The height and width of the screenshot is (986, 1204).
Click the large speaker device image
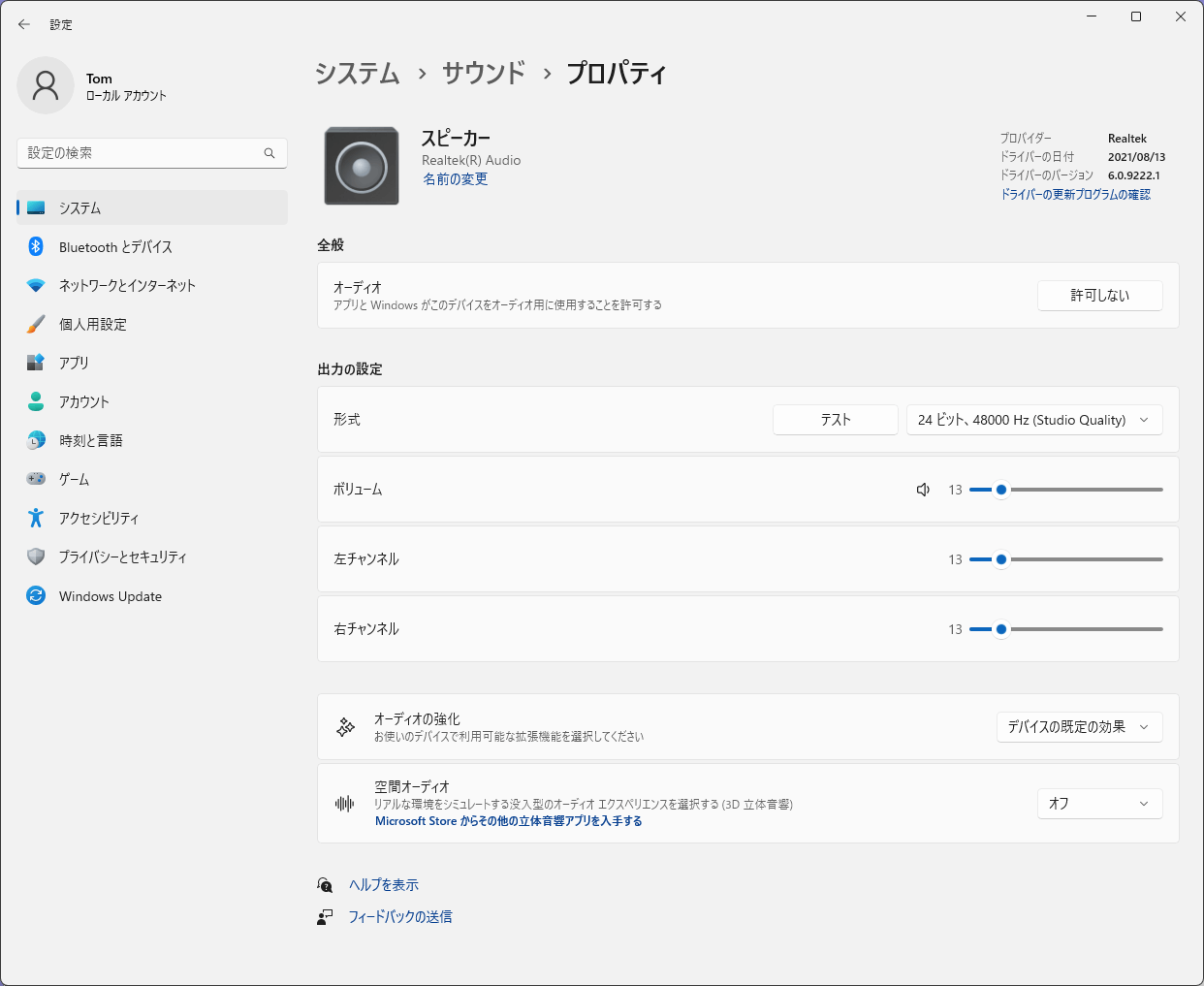click(362, 166)
